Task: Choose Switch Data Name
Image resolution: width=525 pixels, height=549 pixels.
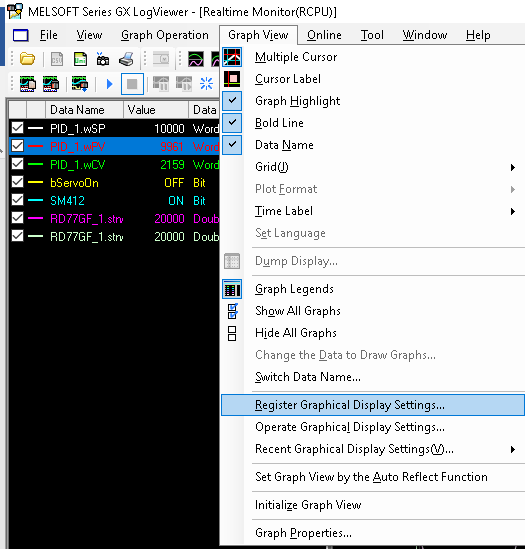Action: [373, 377]
